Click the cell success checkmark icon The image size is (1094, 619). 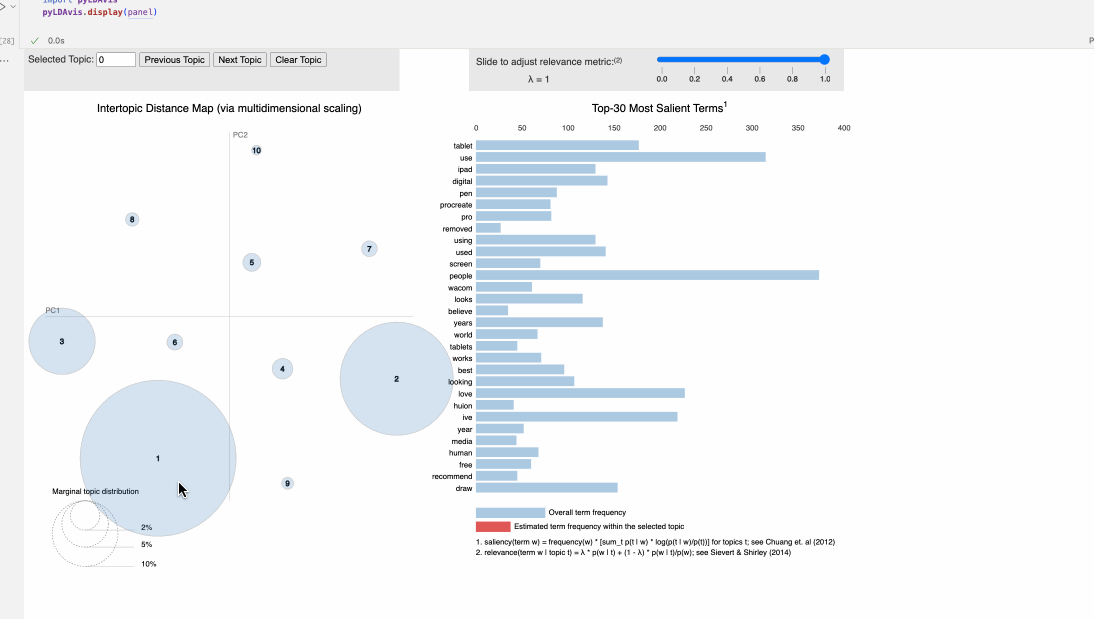coord(34,40)
